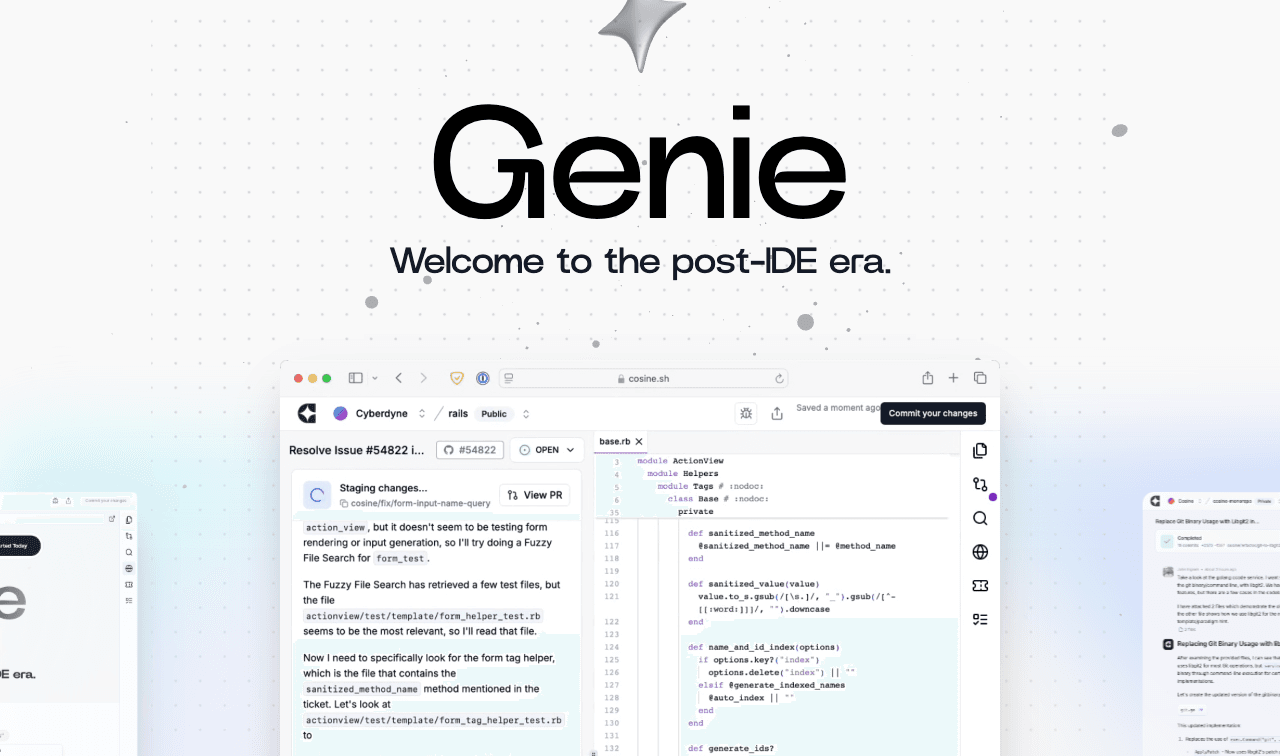Click the Genie heading
The height and width of the screenshot is (756, 1280).
tap(640, 164)
